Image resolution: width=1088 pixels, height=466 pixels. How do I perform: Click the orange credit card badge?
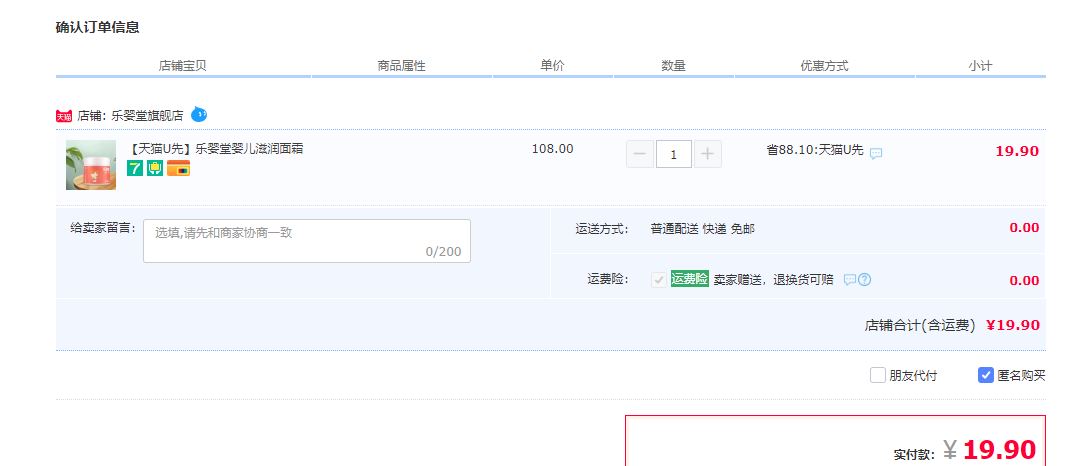coord(178,168)
